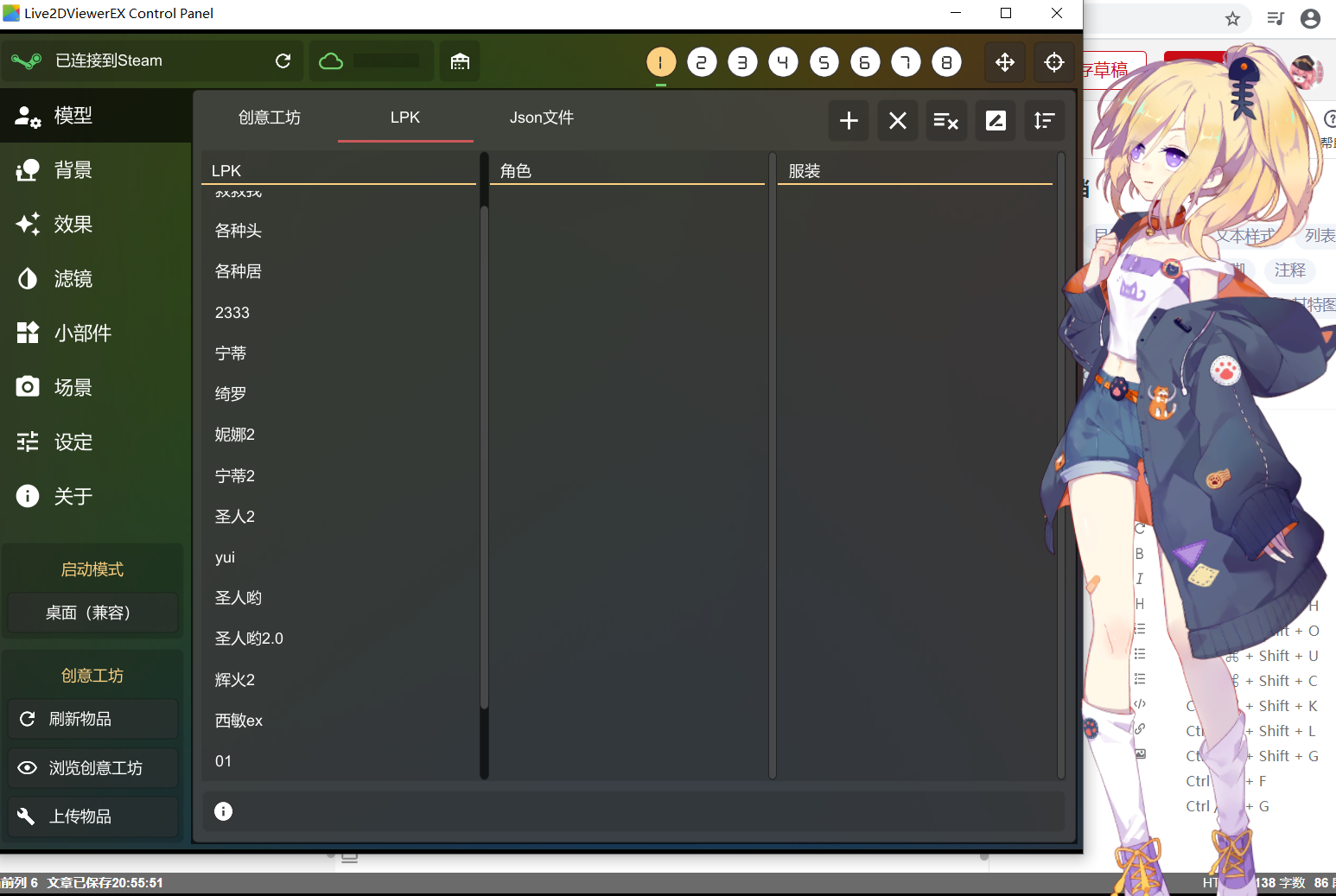This screenshot has width=1336, height=896.
Task: Click the browser profile account icon
Action: click(x=1310, y=18)
